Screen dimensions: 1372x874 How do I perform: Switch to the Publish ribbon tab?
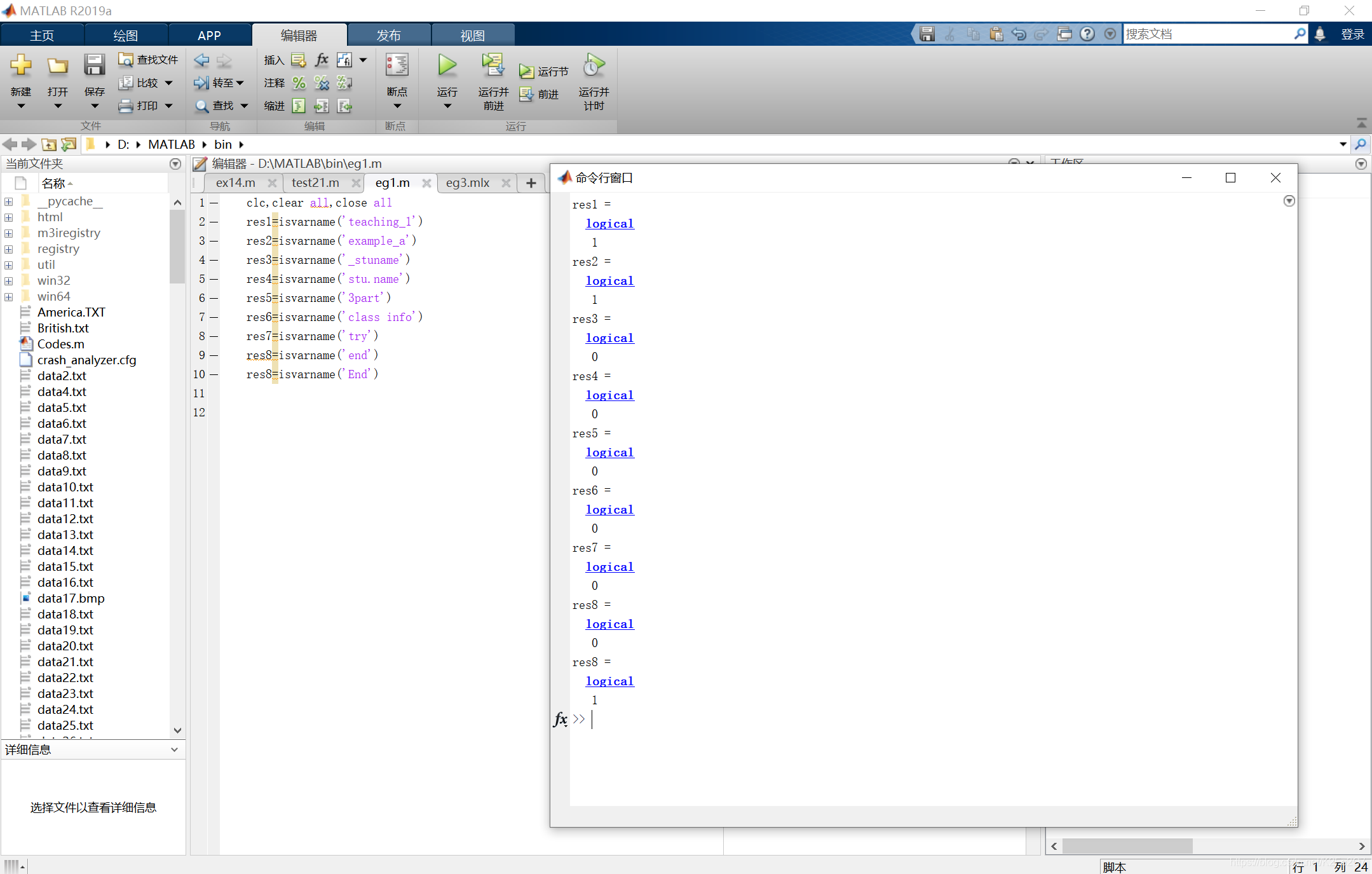point(389,36)
